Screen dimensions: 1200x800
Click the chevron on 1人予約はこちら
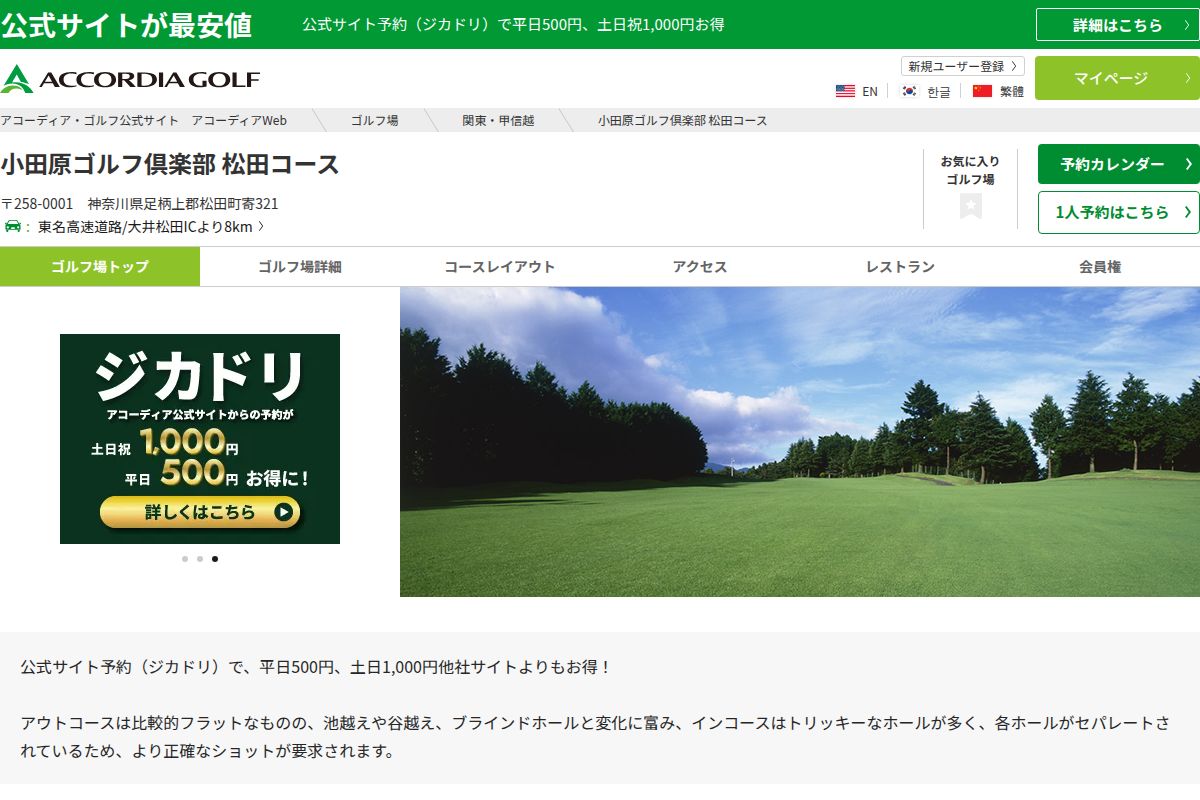tap(1187, 212)
